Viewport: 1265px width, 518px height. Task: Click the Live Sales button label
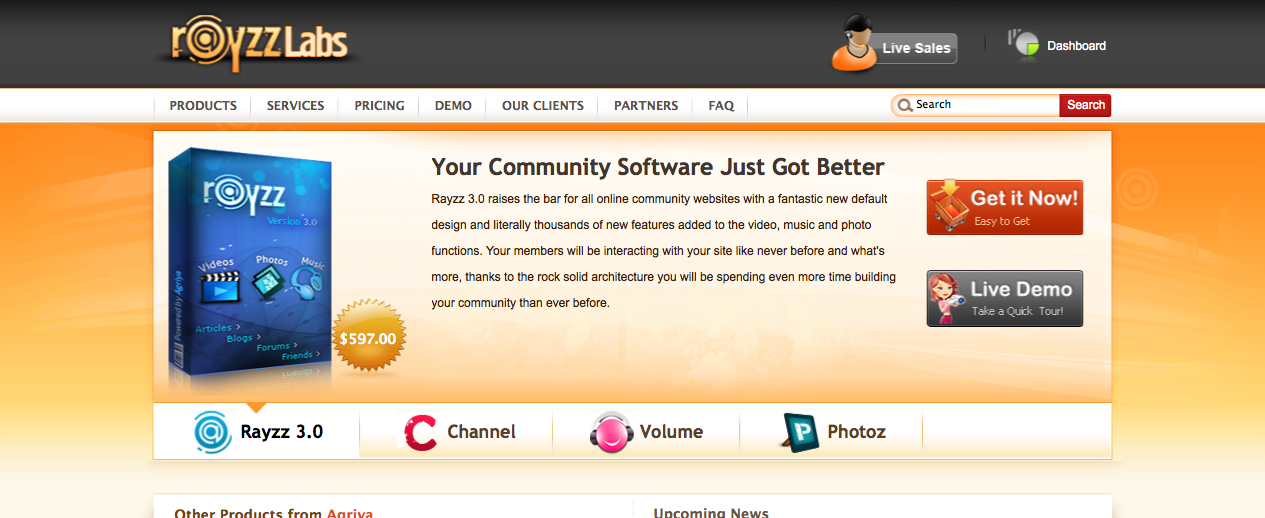916,48
